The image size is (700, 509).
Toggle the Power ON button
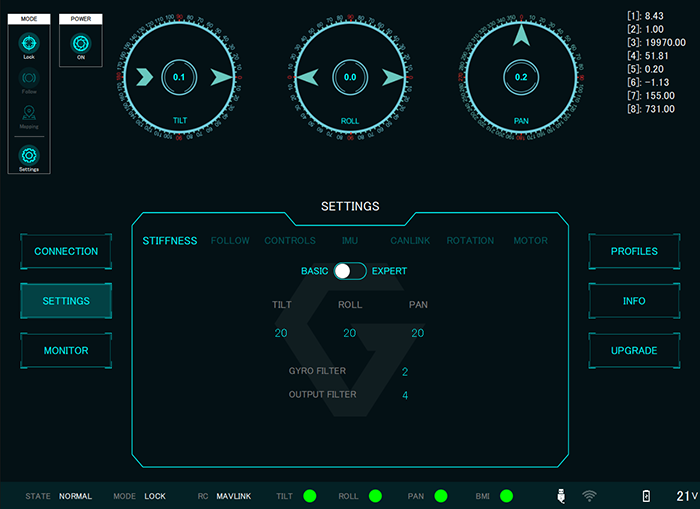pos(80,43)
